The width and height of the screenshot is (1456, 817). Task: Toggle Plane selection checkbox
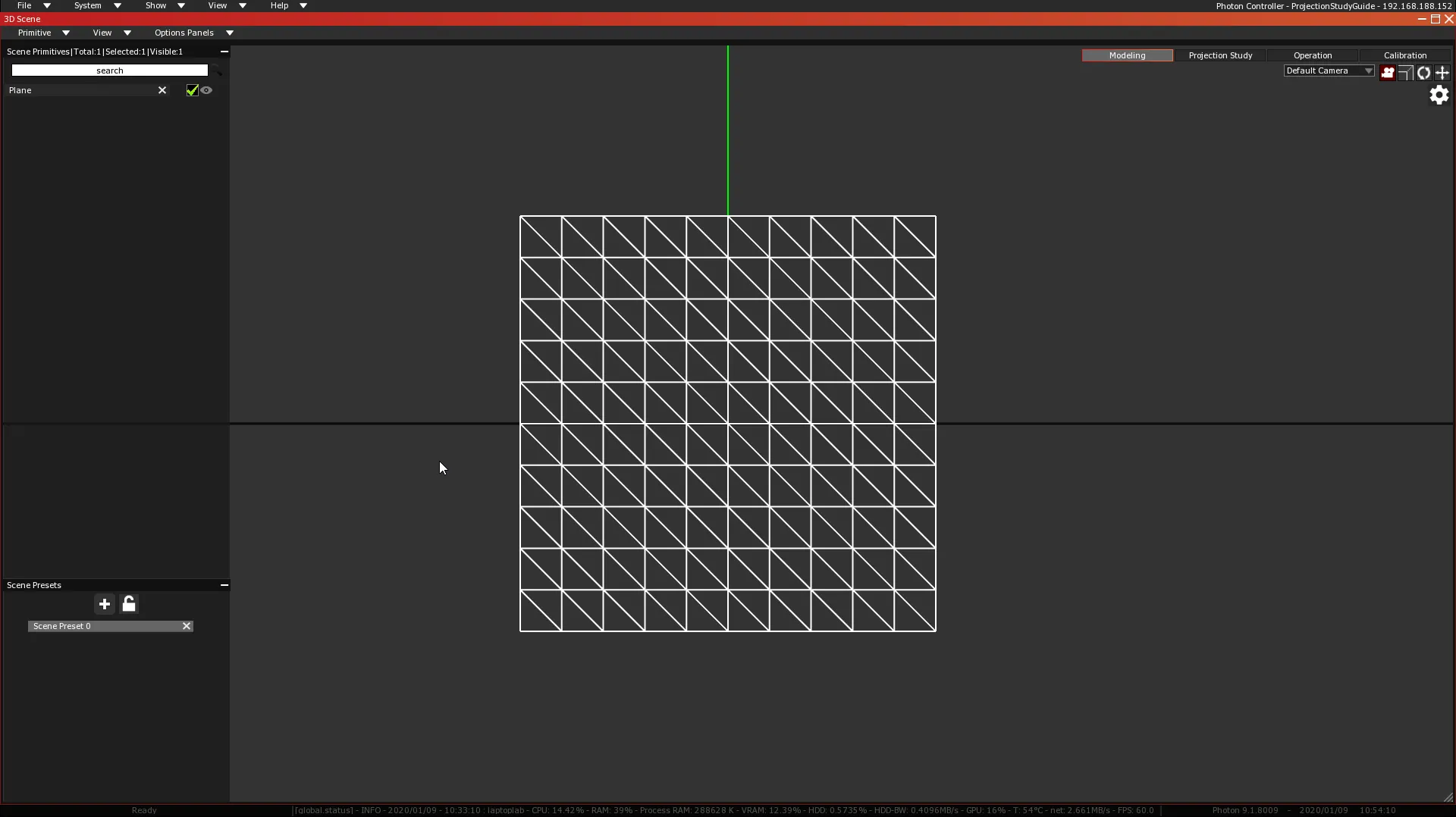point(192,90)
